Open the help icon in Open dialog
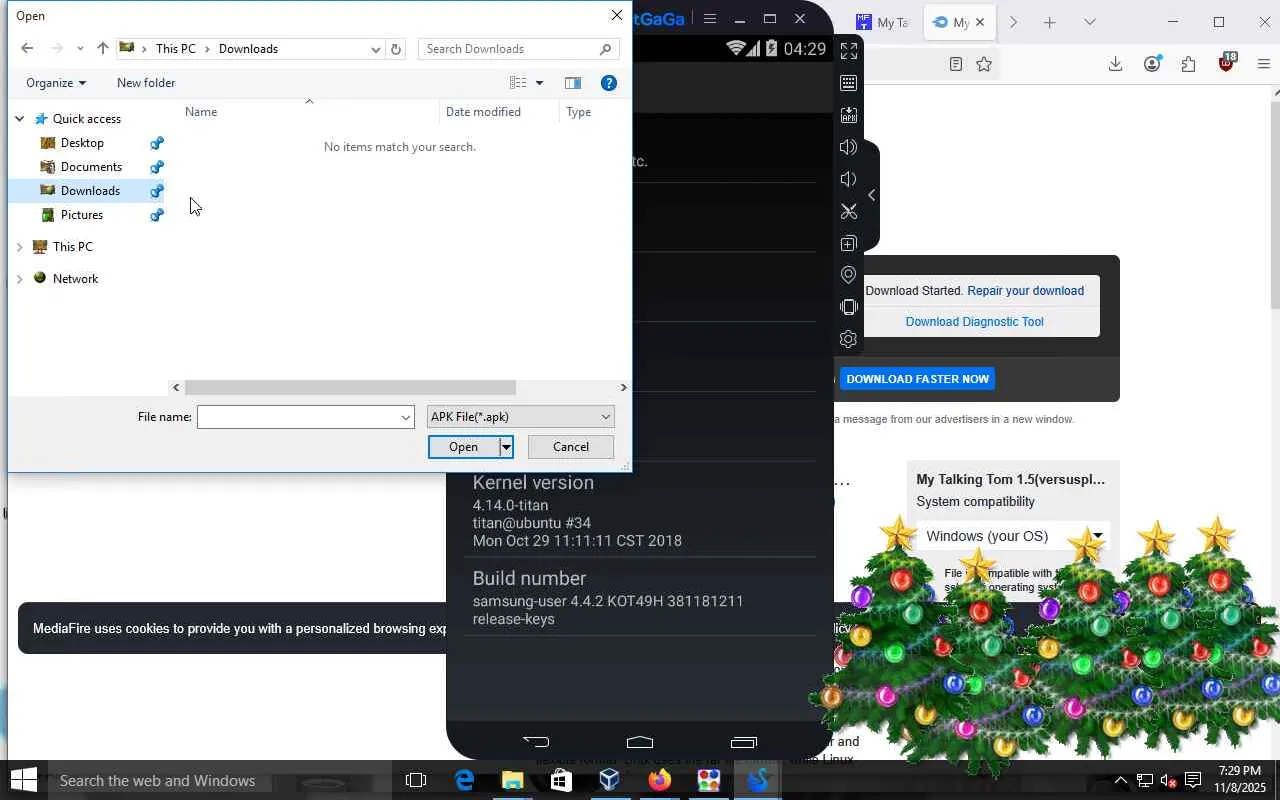This screenshot has height=800, width=1280. point(608,83)
